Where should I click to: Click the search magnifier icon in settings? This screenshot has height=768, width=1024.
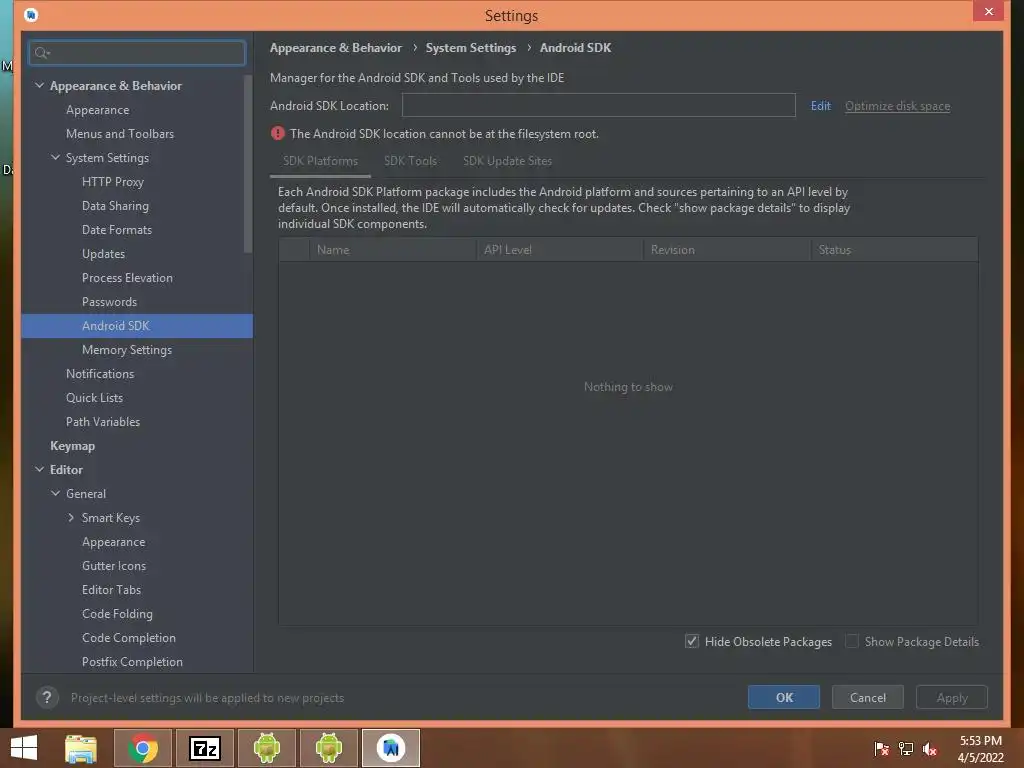(42, 53)
